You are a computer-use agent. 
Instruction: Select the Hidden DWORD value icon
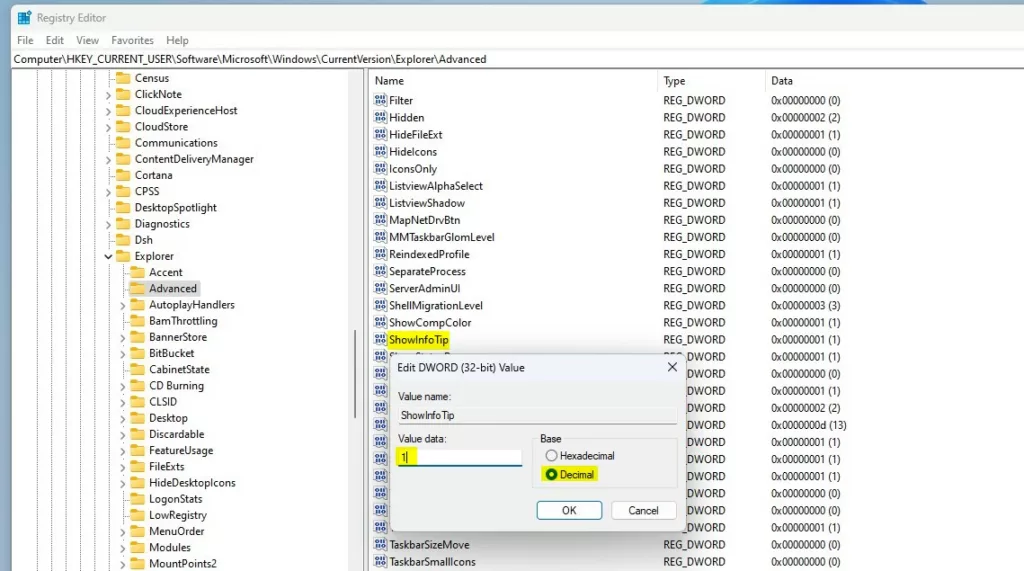pos(380,117)
